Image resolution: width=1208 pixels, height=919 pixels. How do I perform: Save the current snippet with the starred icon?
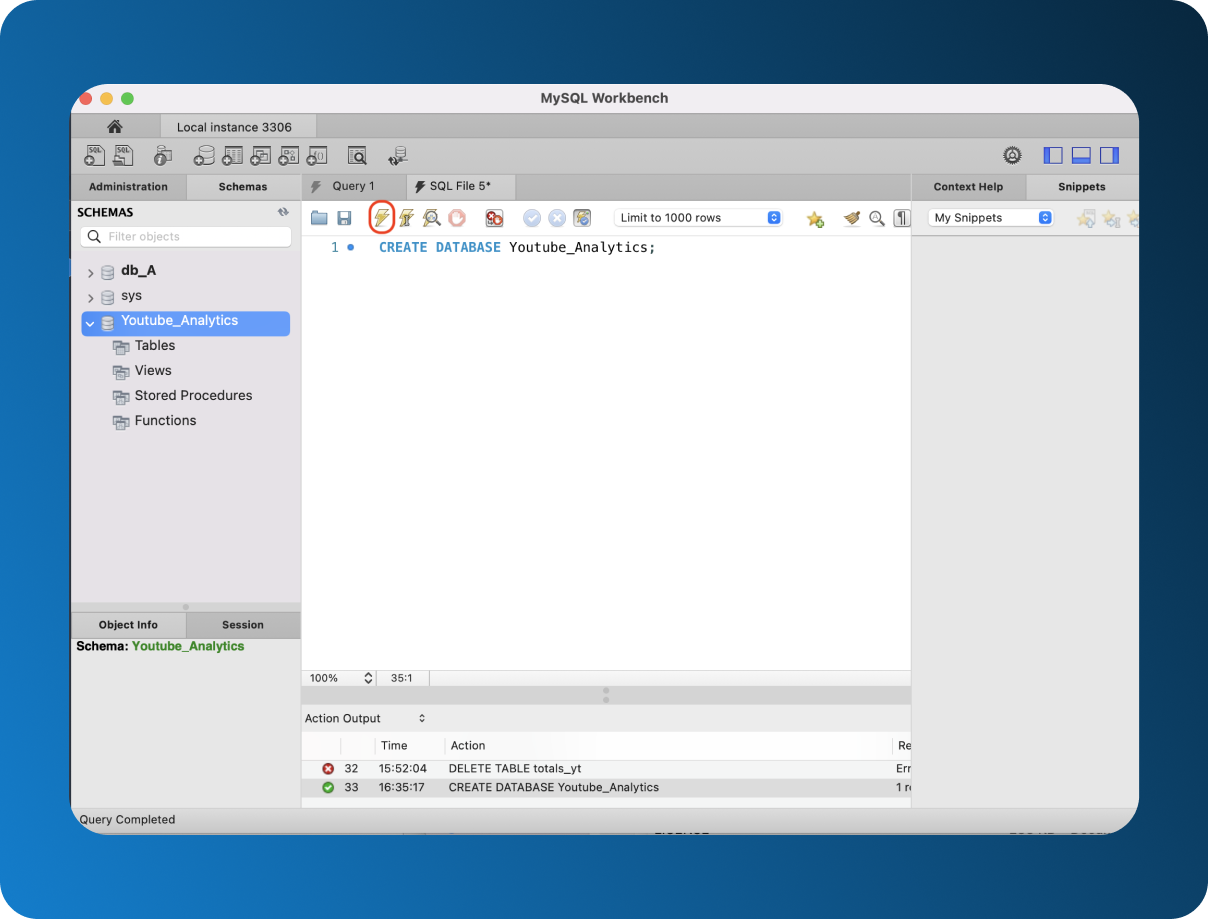[x=815, y=217]
